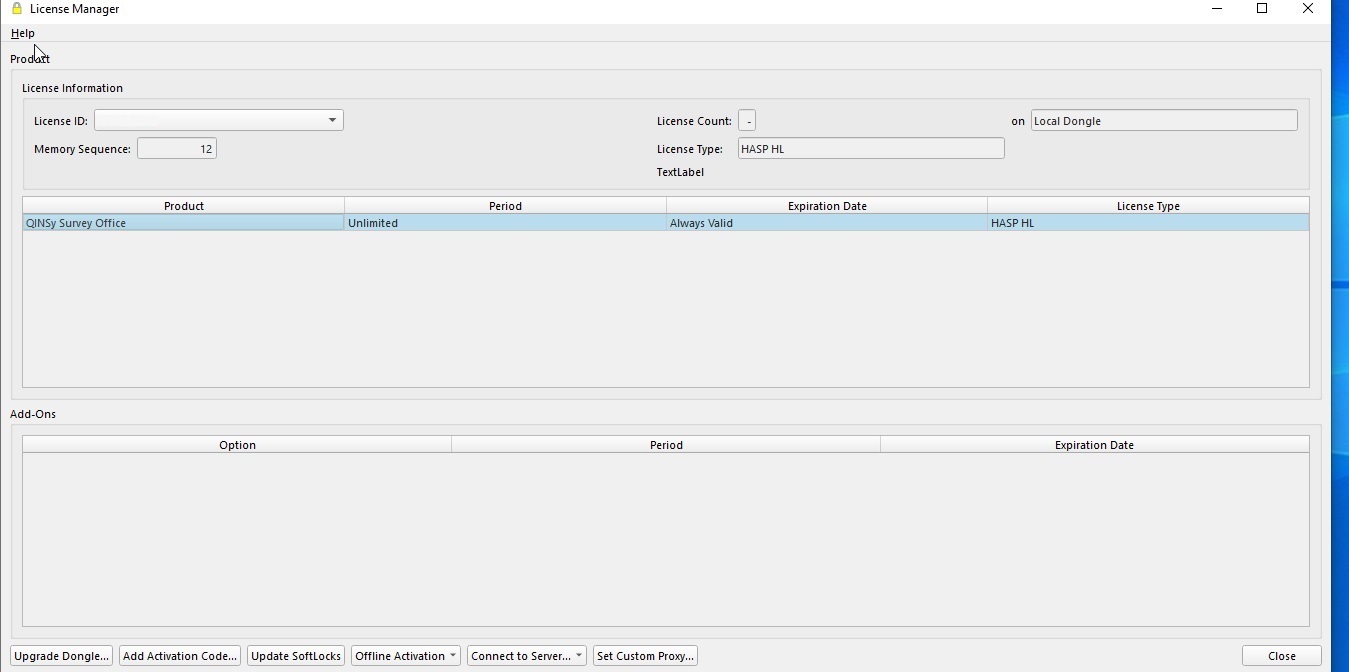Open the Offline Activation dropdown

[x=406, y=656]
